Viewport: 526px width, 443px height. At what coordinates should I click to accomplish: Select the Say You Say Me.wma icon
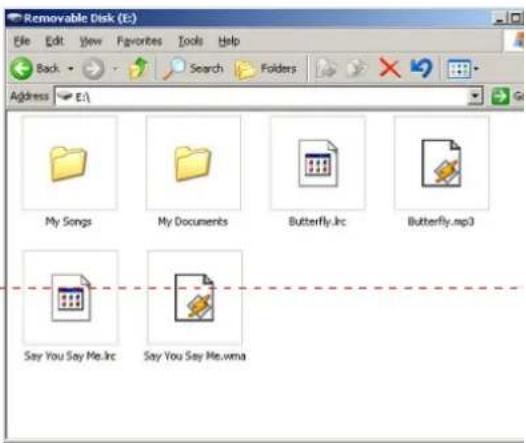tap(194, 298)
